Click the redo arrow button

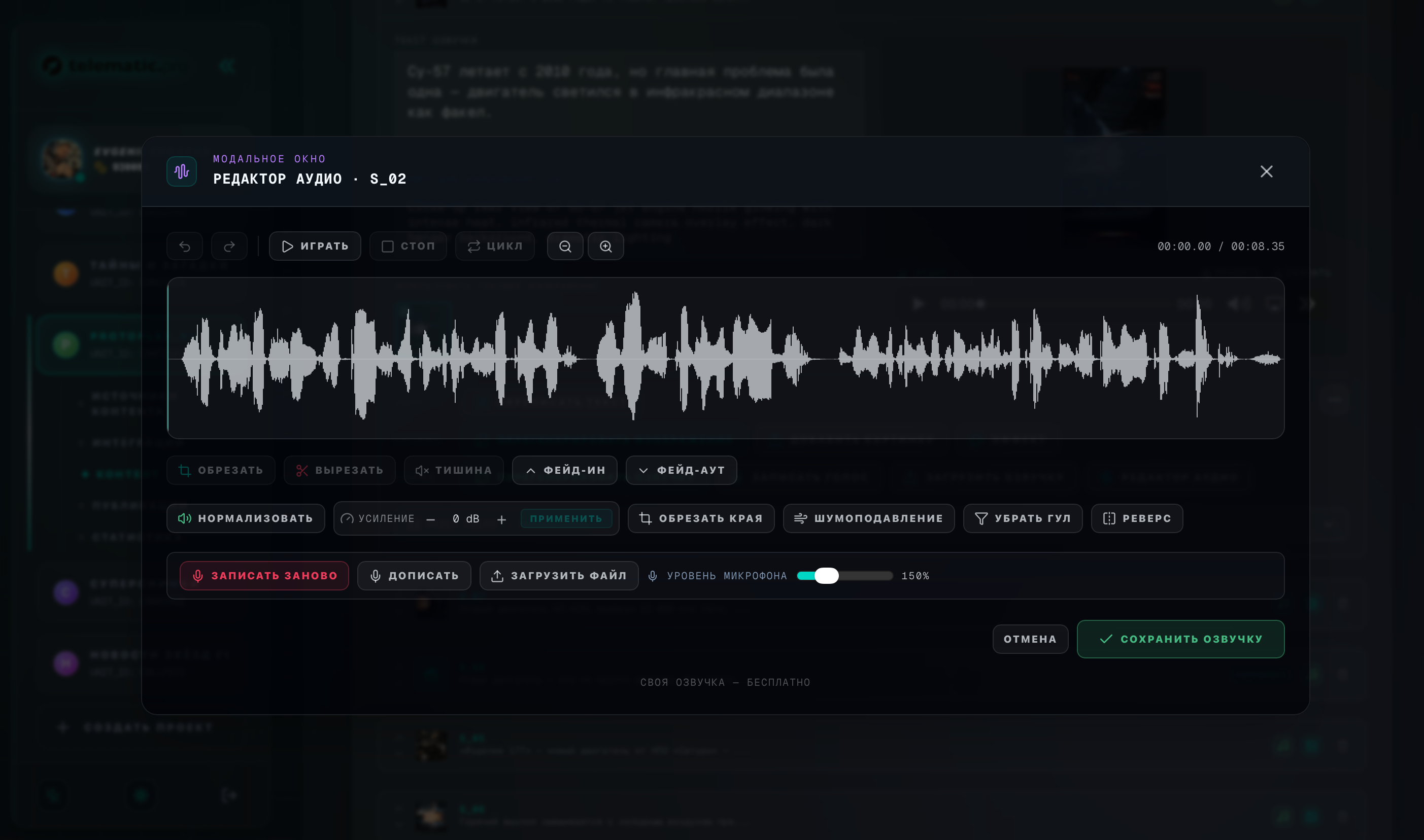[x=229, y=246]
